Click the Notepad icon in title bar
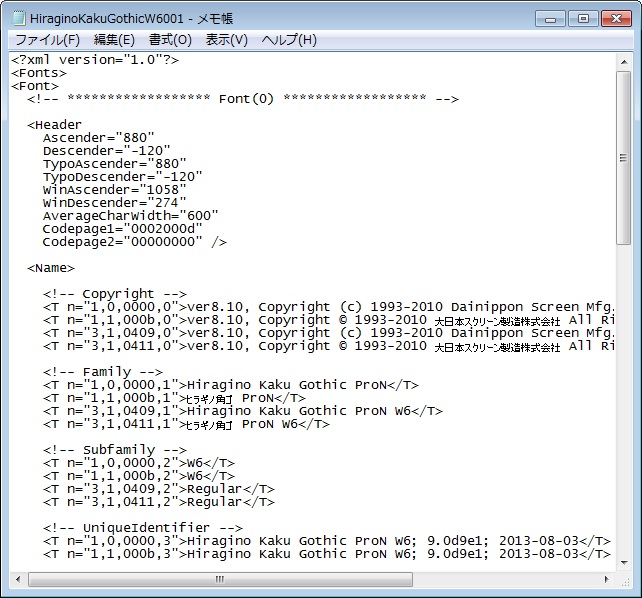This screenshot has height=598, width=642. [x=19, y=18]
